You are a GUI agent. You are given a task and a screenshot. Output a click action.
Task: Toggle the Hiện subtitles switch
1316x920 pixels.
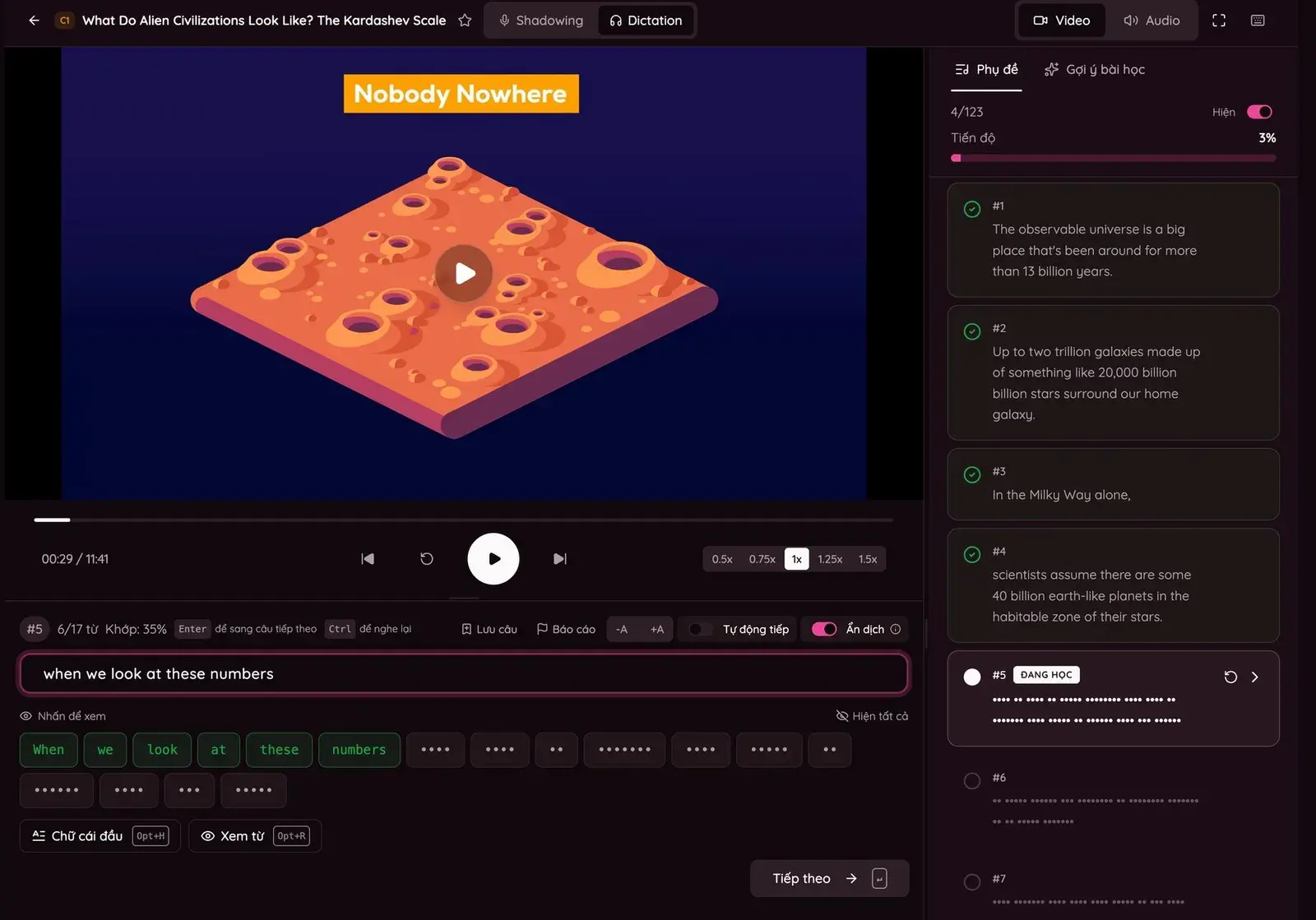1259,112
